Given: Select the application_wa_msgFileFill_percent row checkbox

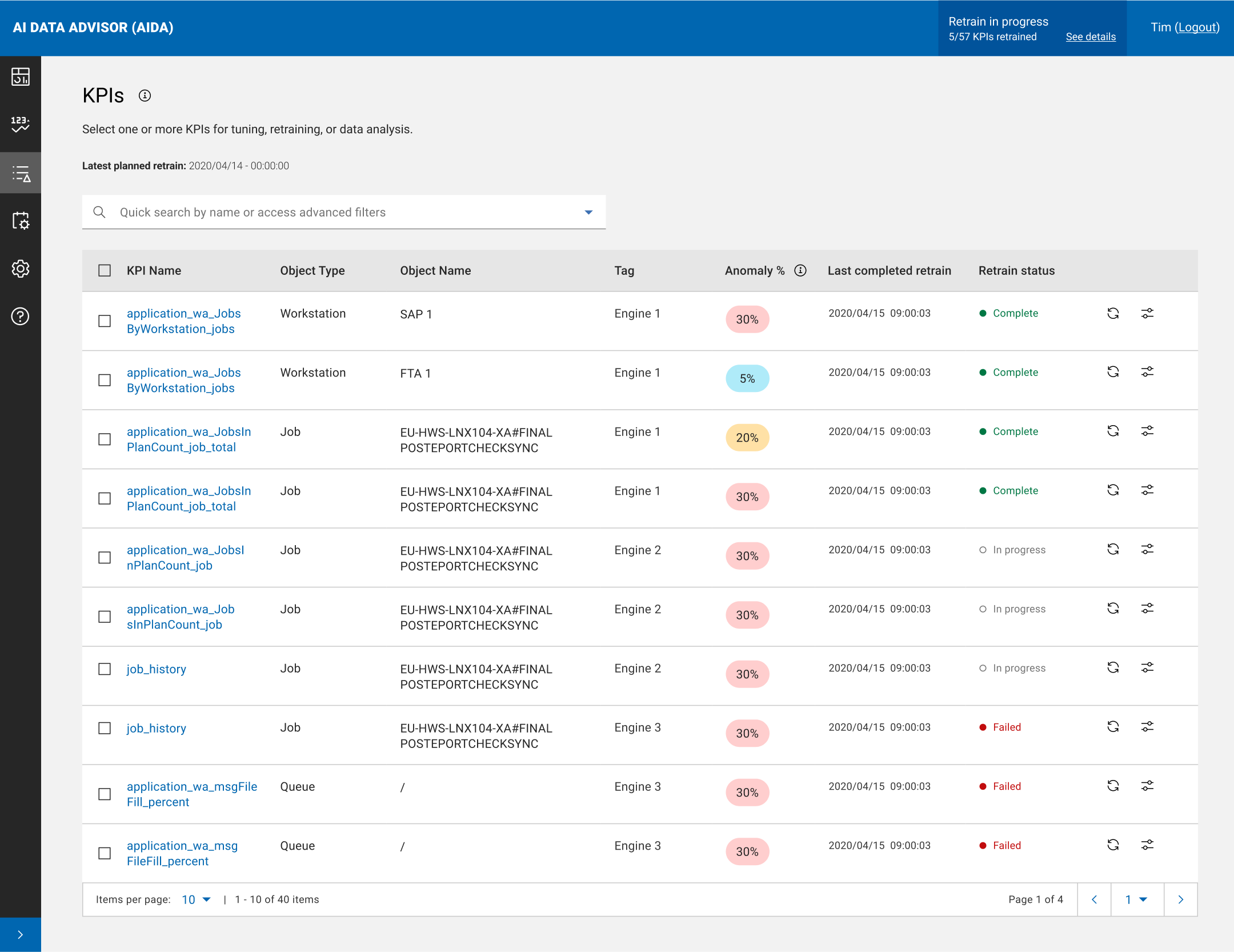Looking at the screenshot, I should click(105, 794).
